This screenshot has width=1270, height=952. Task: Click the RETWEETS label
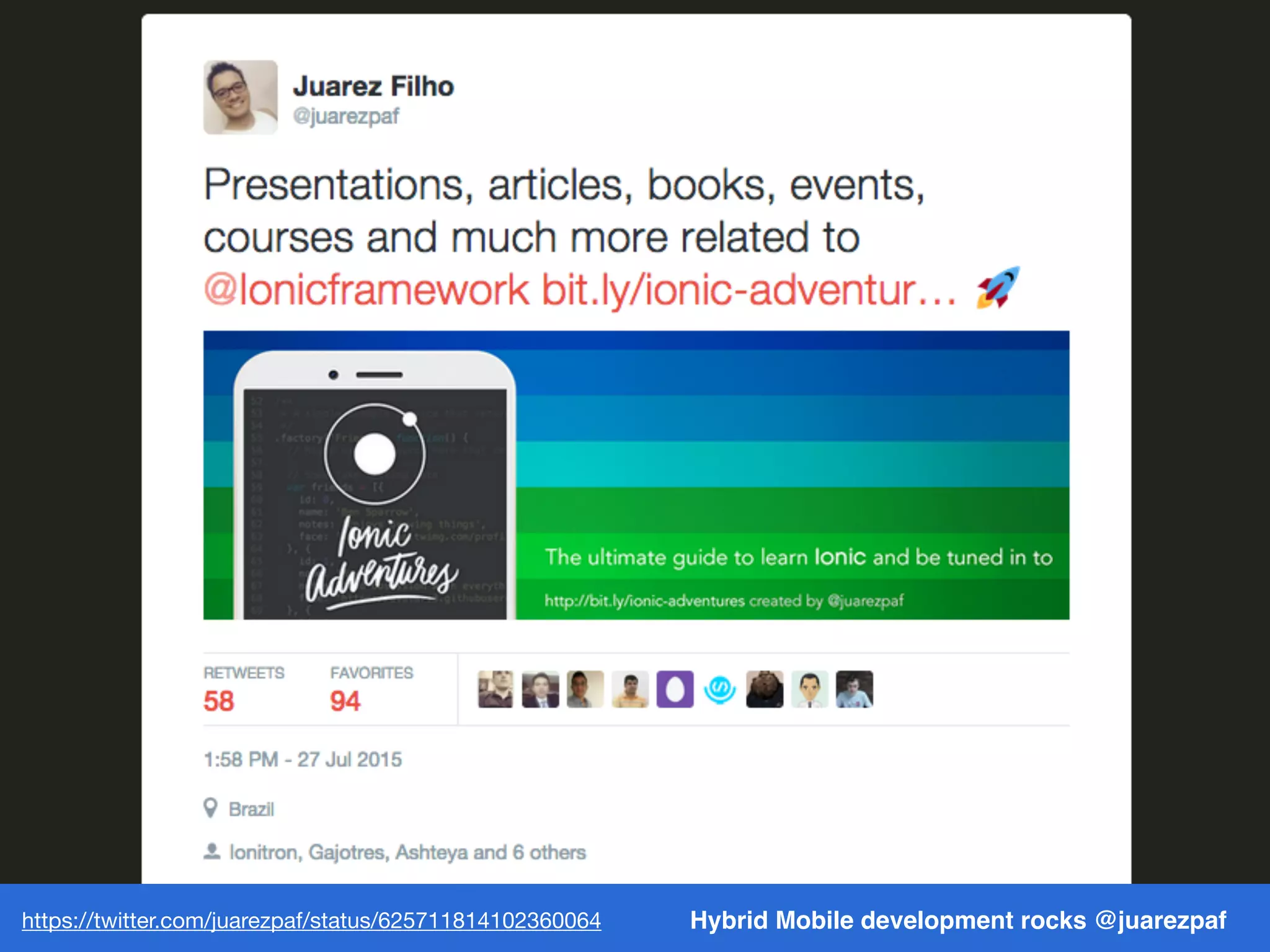(x=244, y=672)
